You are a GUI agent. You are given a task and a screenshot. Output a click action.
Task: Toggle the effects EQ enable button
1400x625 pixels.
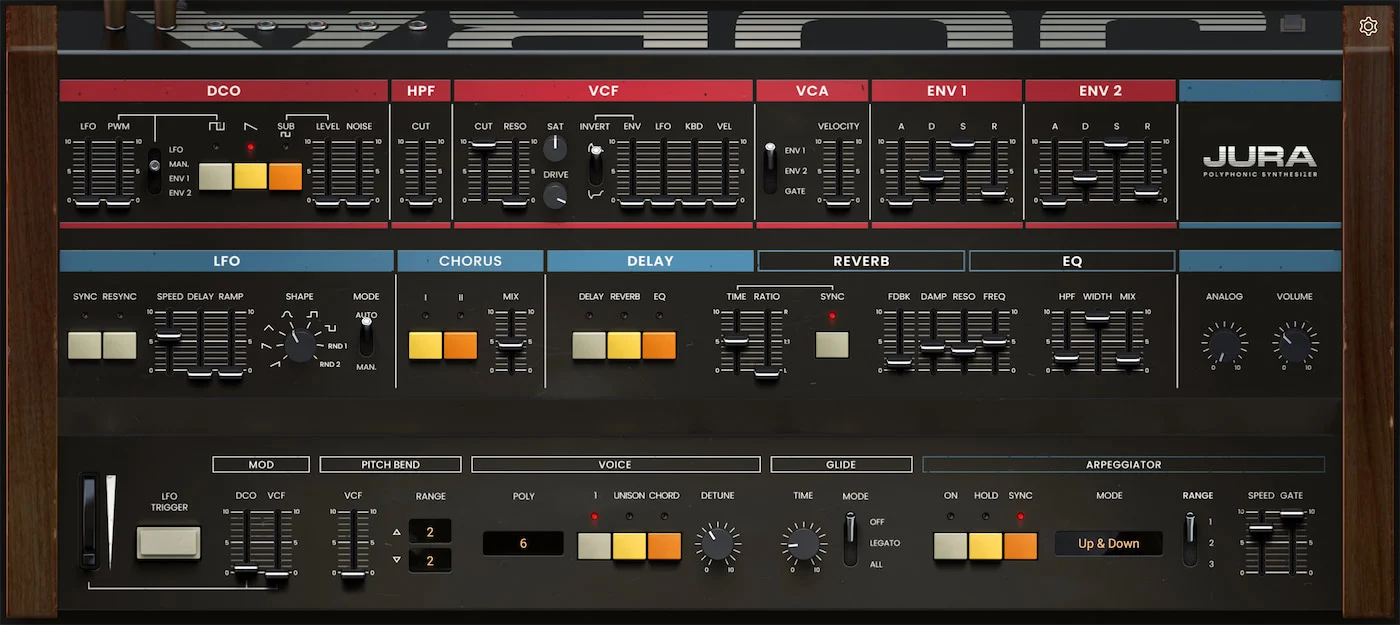point(659,345)
